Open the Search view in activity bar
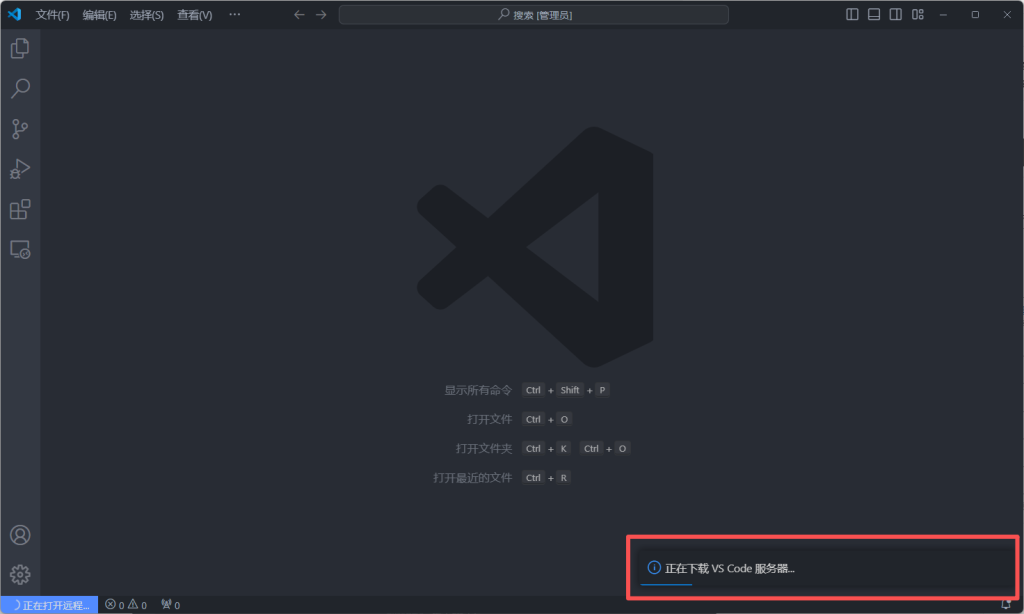Screen dimensions: 1024x614 20,89
